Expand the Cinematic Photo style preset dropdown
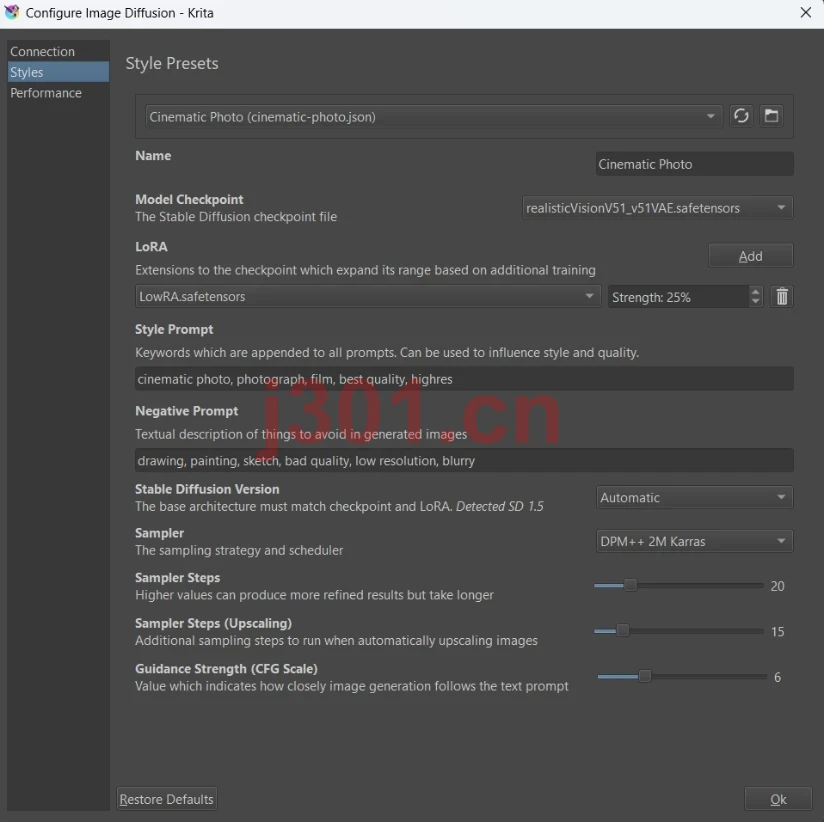The width and height of the screenshot is (824, 822). (x=434, y=116)
